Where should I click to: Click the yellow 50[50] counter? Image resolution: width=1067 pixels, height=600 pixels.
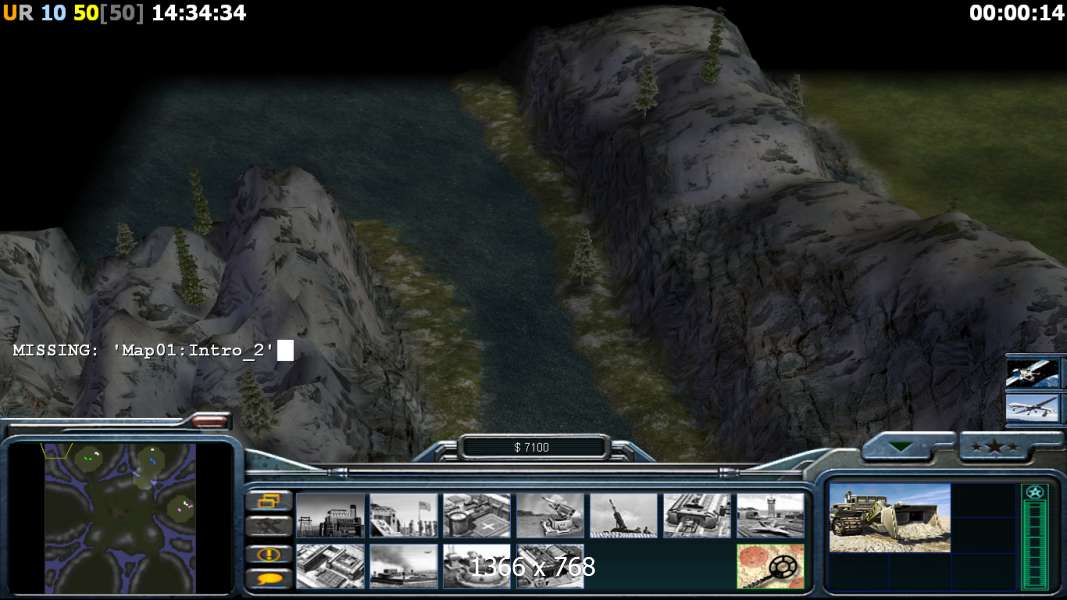pyautogui.click(x=108, y=13)
